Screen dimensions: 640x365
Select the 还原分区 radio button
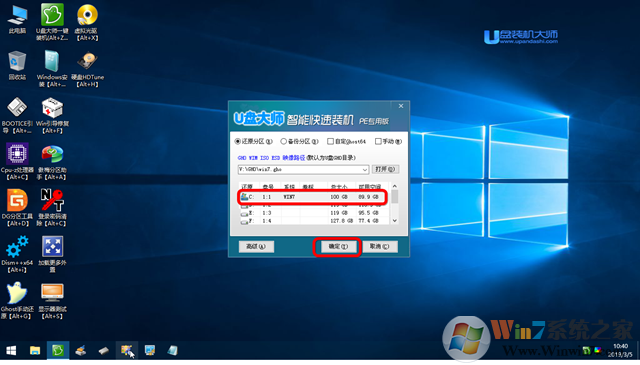pos(238,141)
